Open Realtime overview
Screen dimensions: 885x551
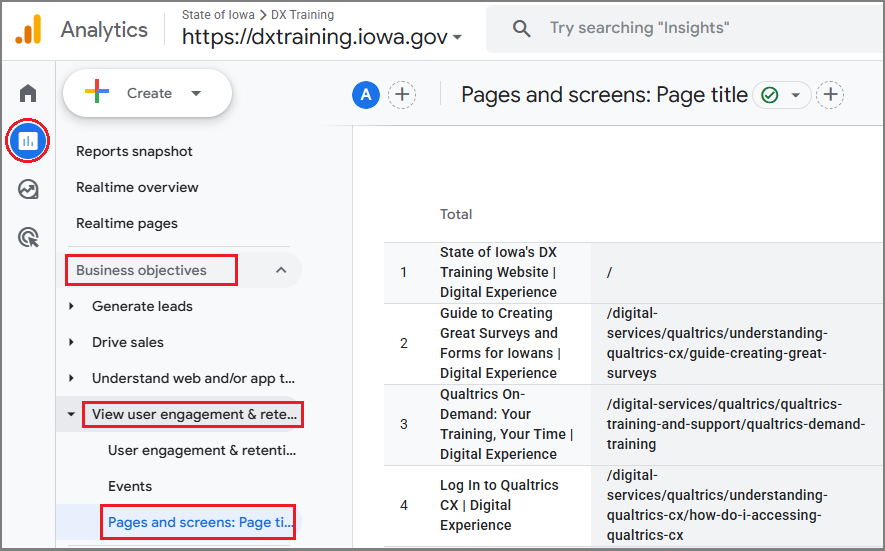137,187
